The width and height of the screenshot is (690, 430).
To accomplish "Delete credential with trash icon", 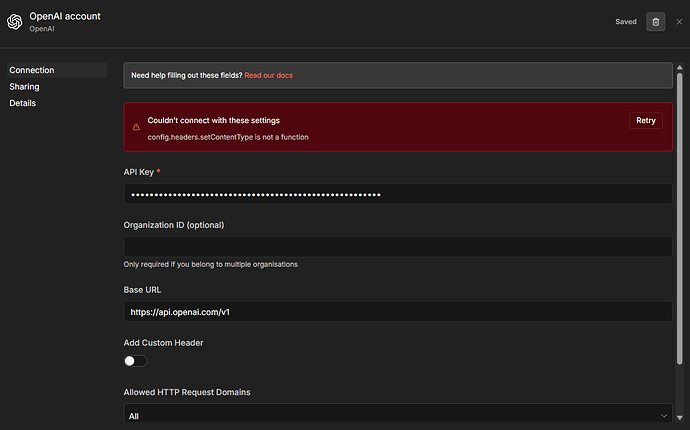I will pos(655,22).
